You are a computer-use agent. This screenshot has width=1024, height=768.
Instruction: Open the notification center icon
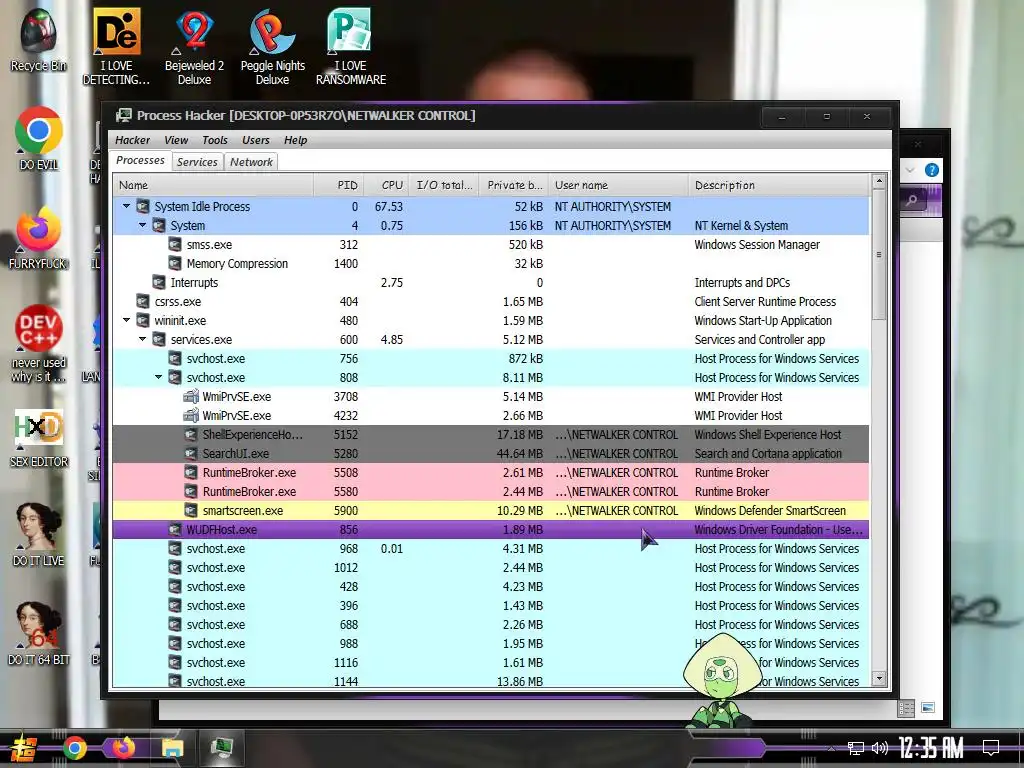(x=991, y=748)
